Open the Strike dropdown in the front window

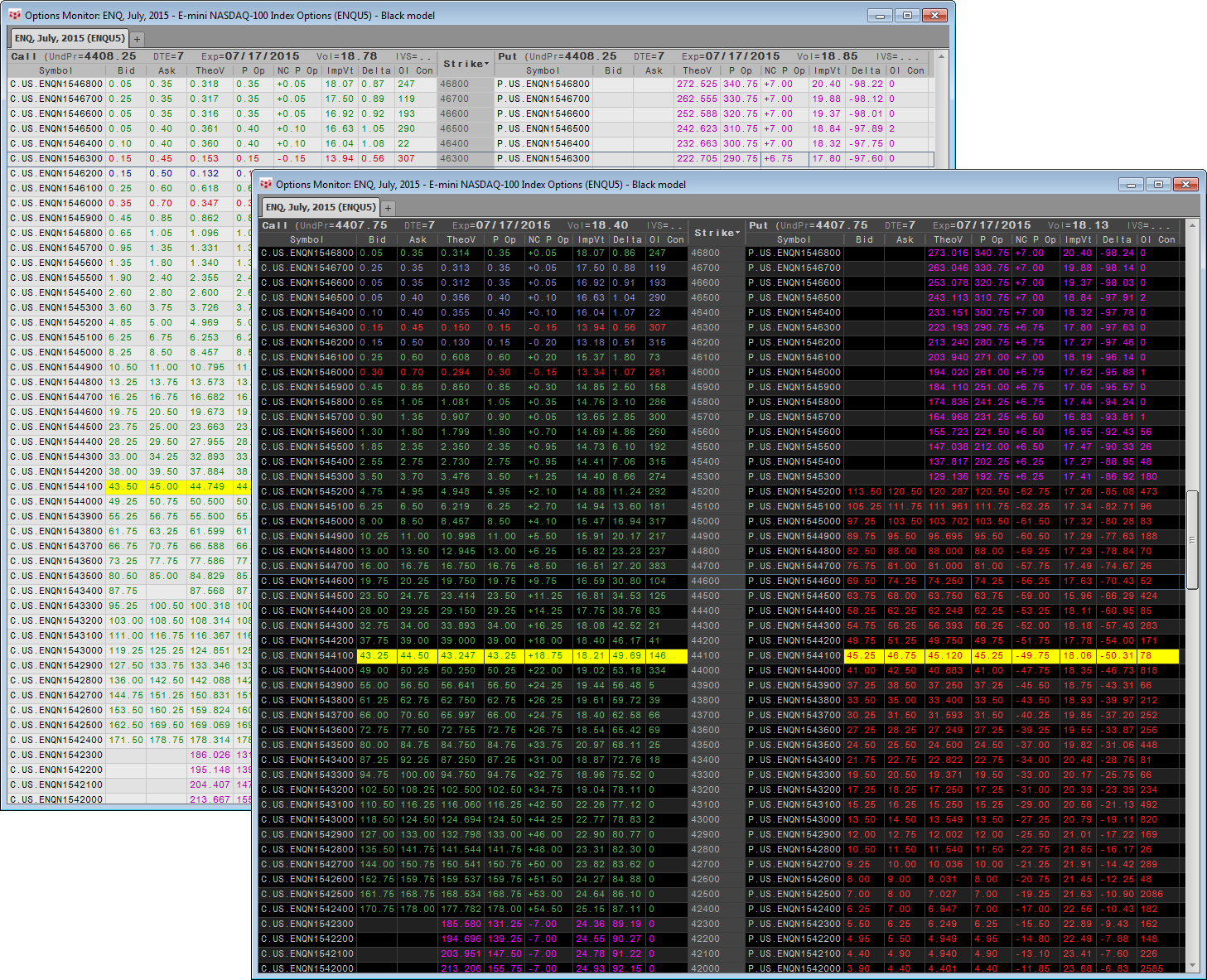717,233
